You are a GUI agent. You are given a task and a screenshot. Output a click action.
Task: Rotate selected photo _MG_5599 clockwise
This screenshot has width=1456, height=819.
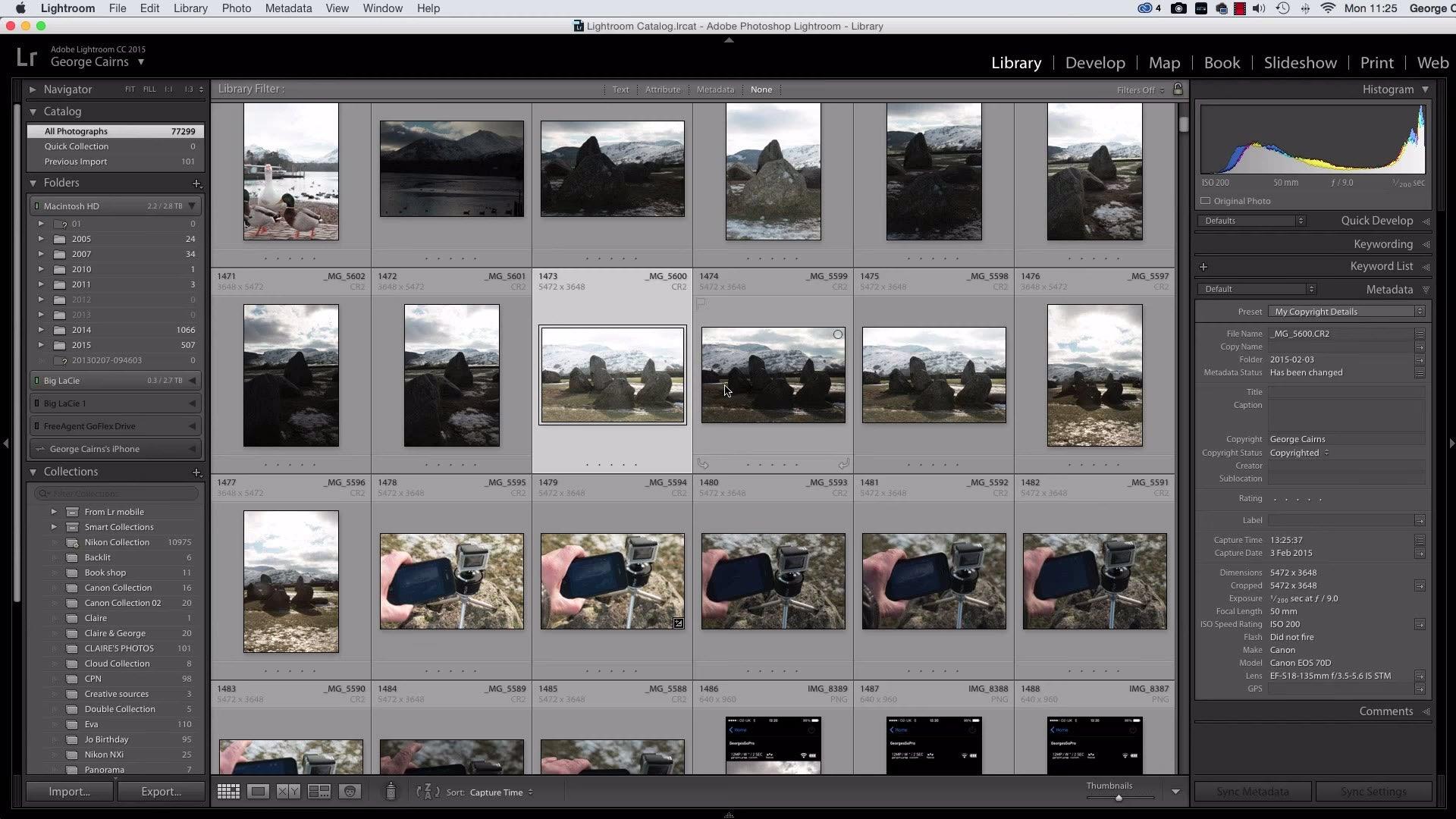coord(843,464)
